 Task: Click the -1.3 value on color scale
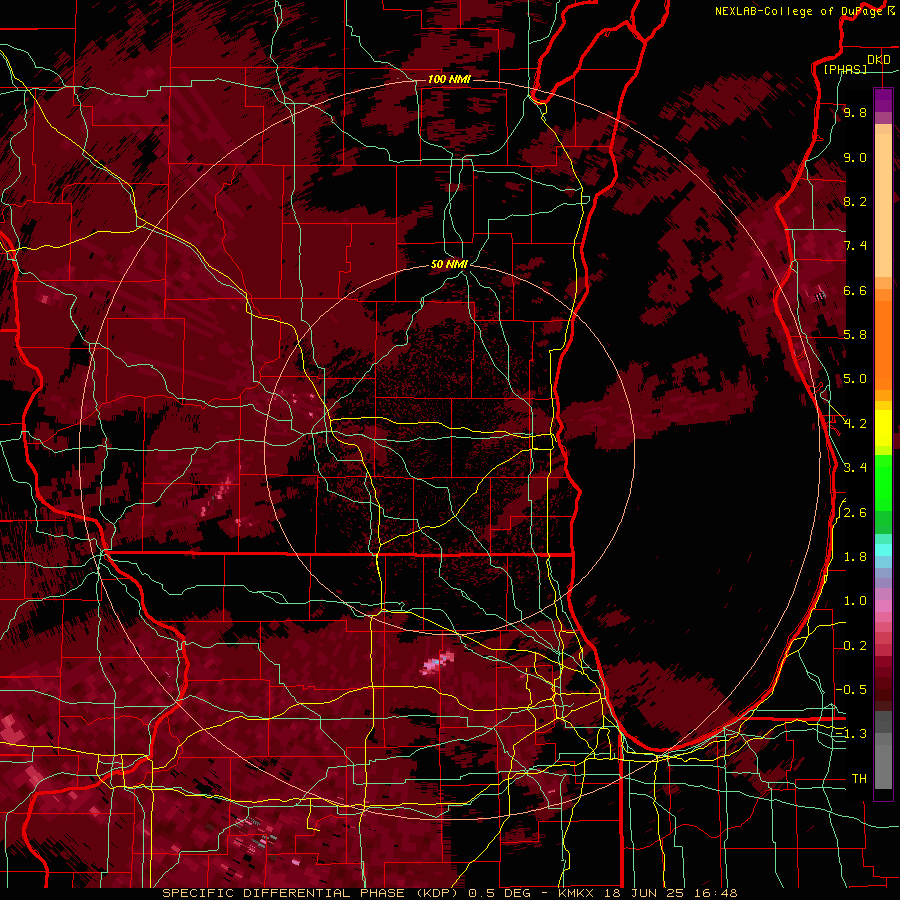tap(851, 734)
